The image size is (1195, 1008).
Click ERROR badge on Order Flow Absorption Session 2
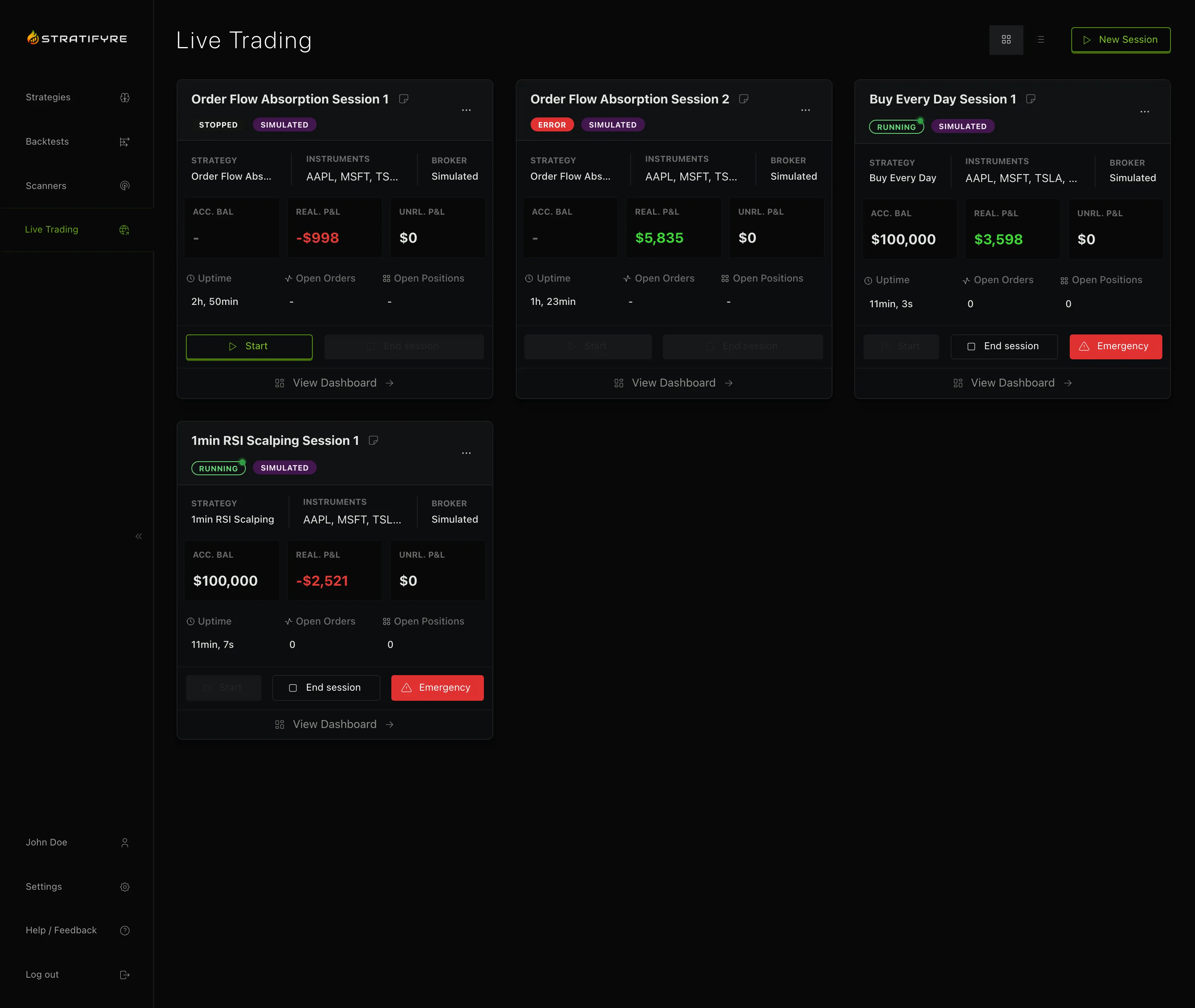pyautogui.click(x=552, y=124)
